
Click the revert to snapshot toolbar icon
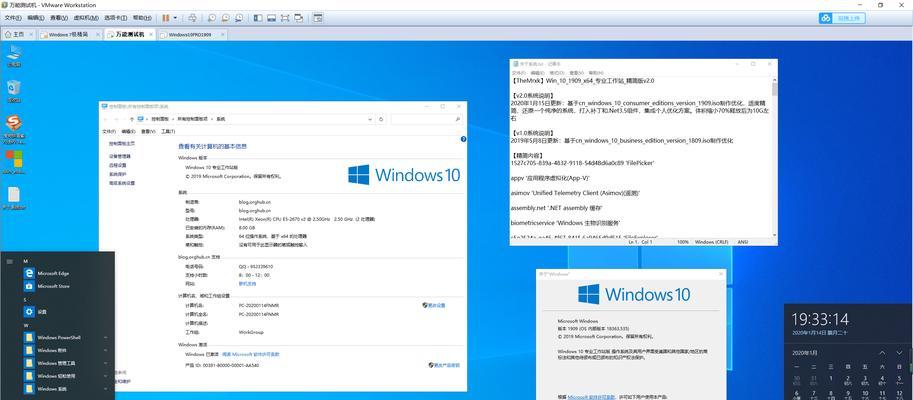(x=225, y=18)
